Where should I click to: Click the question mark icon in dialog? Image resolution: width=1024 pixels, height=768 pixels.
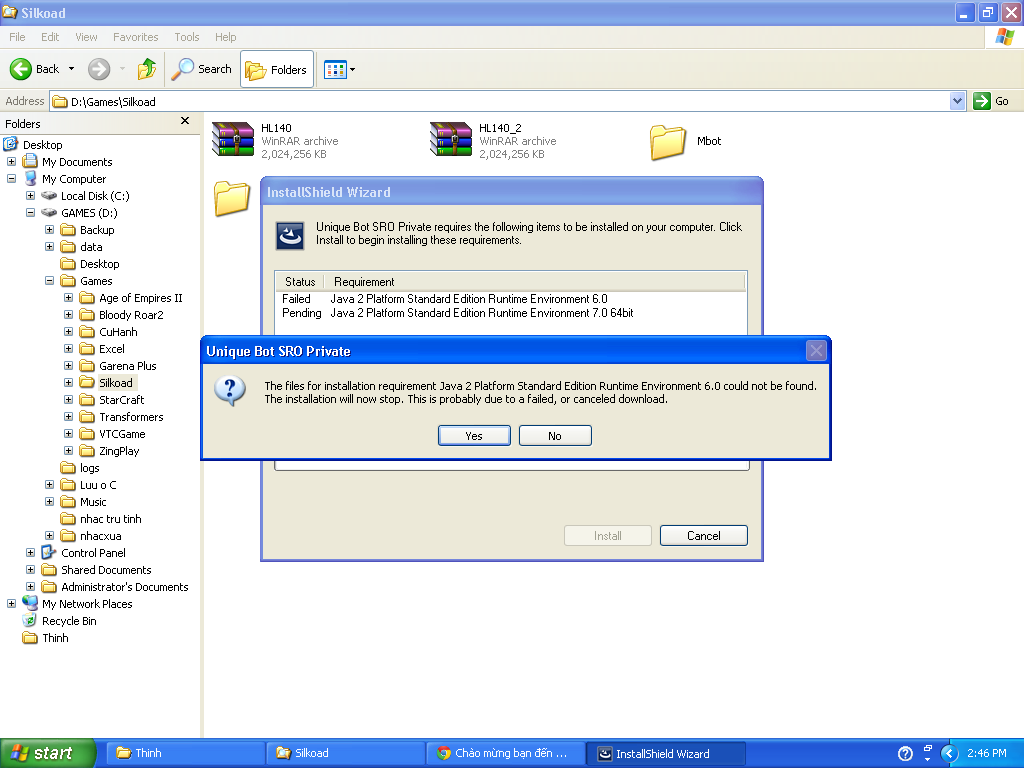pos(230,391)
